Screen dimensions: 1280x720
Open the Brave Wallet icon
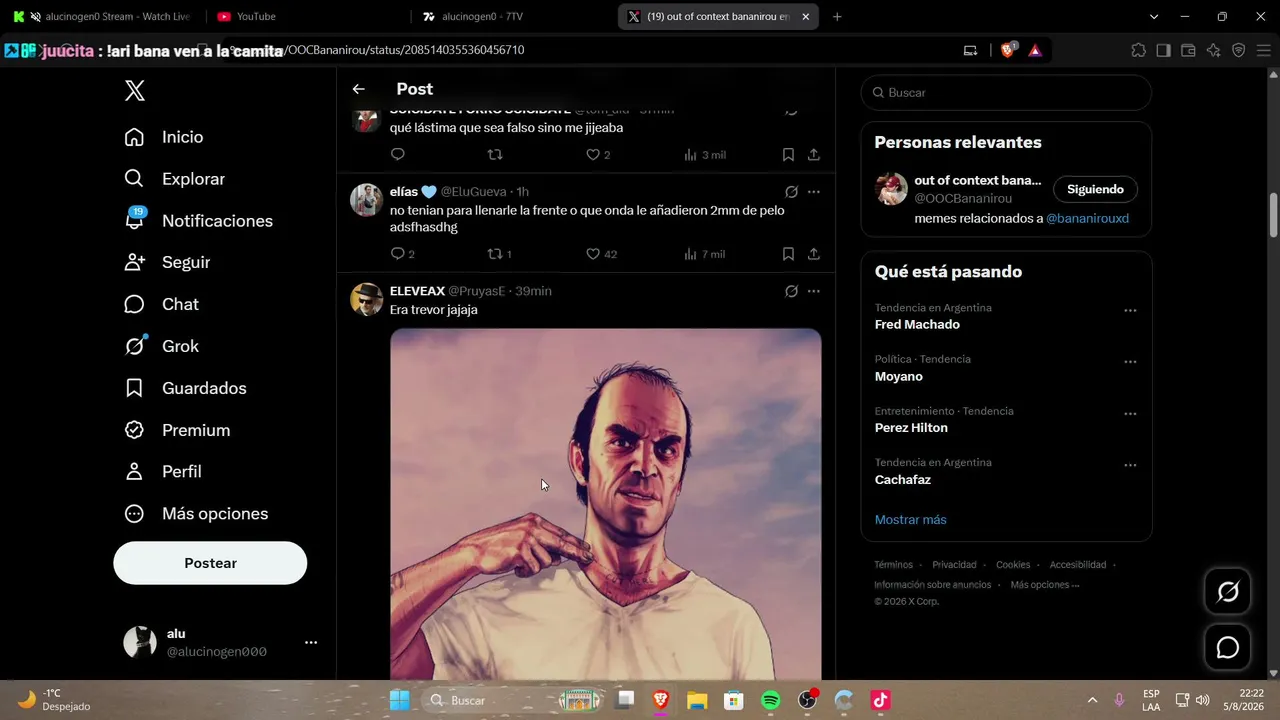click(1188, 50)
